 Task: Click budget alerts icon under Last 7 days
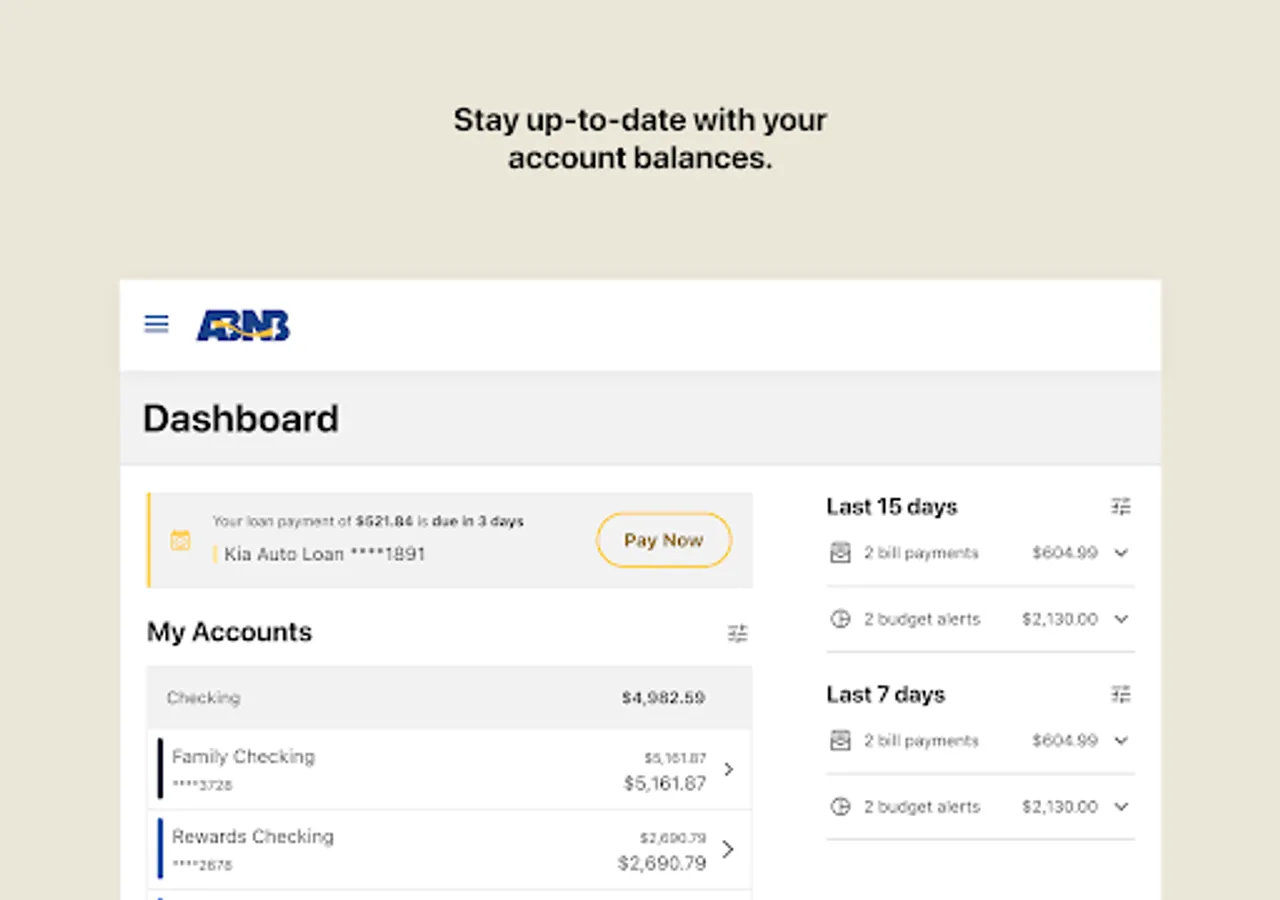[x=840, y=807]
